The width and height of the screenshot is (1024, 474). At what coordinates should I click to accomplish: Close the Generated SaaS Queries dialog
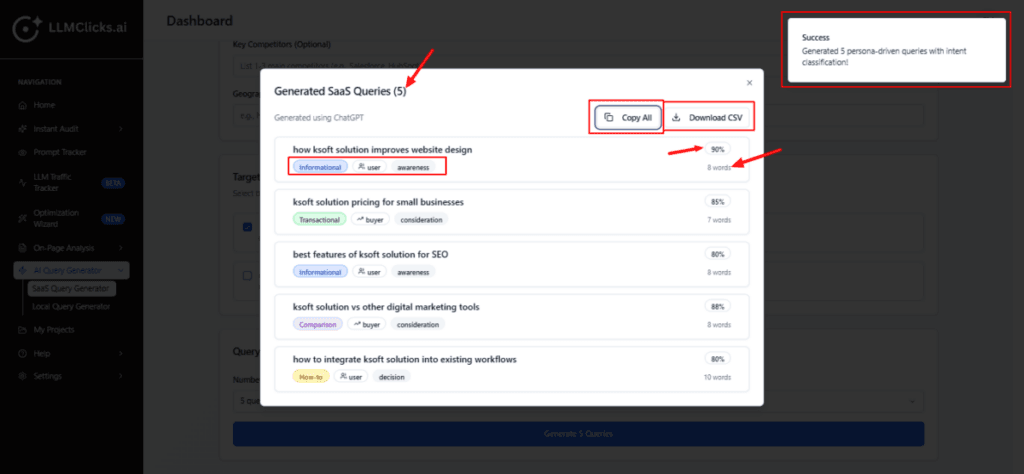coord(749,83)
